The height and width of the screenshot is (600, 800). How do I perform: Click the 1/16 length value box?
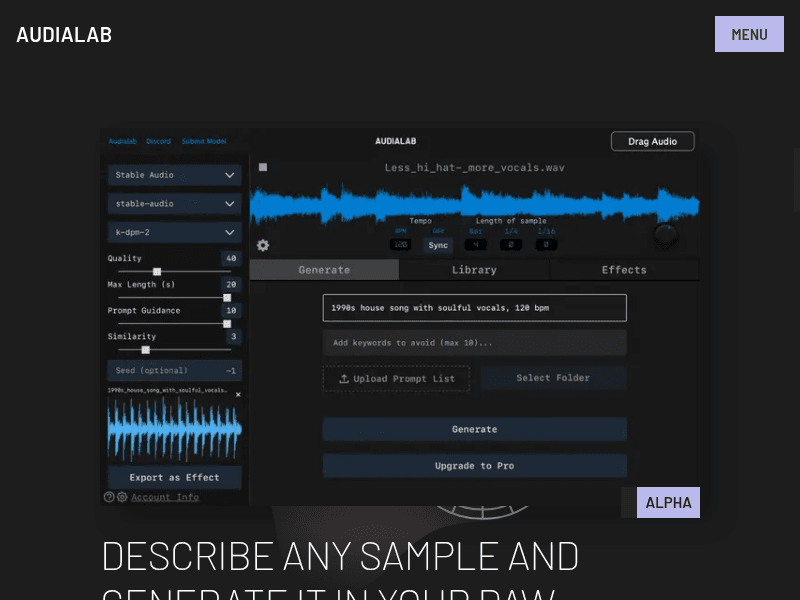pos(546,245)
